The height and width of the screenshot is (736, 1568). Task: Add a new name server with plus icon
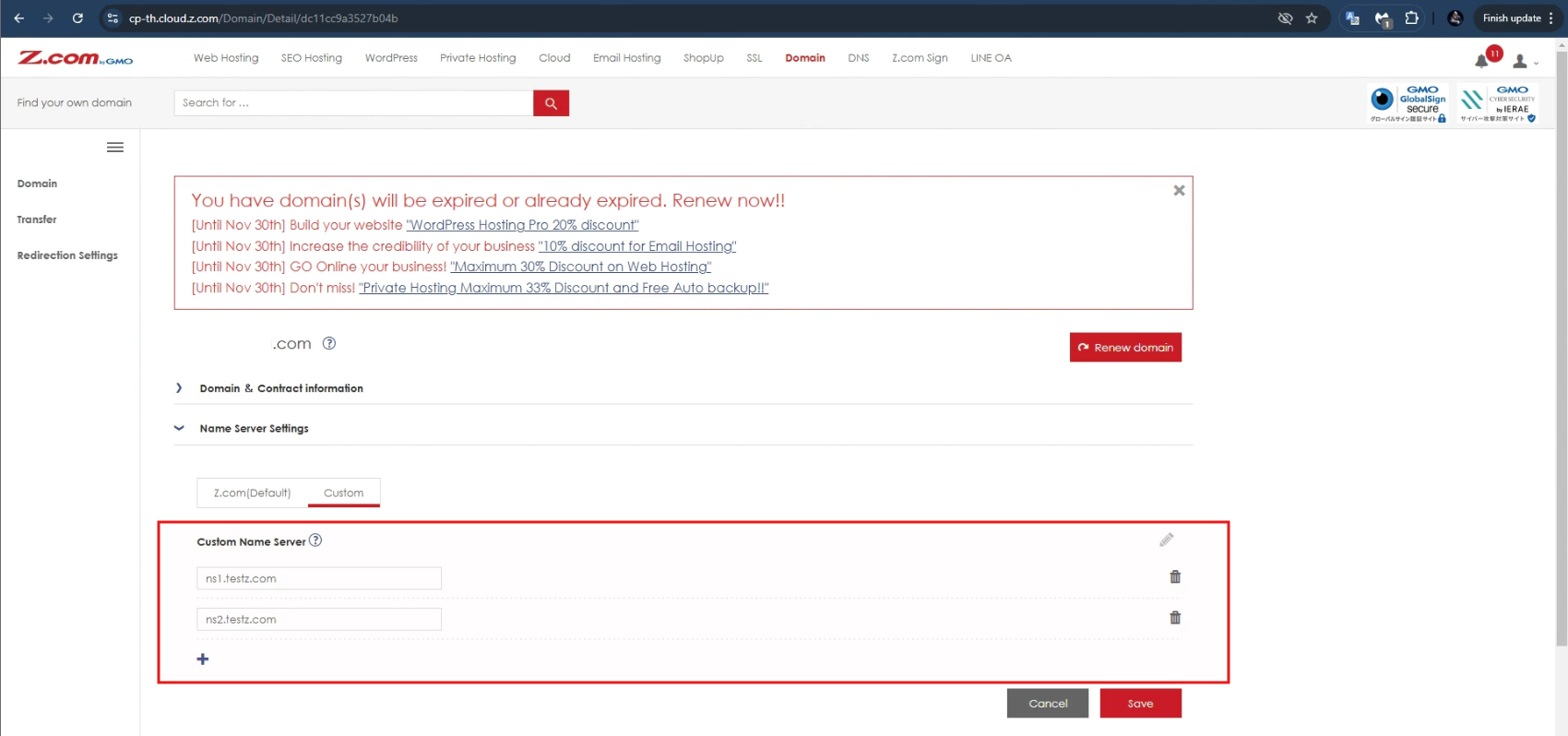203,659
